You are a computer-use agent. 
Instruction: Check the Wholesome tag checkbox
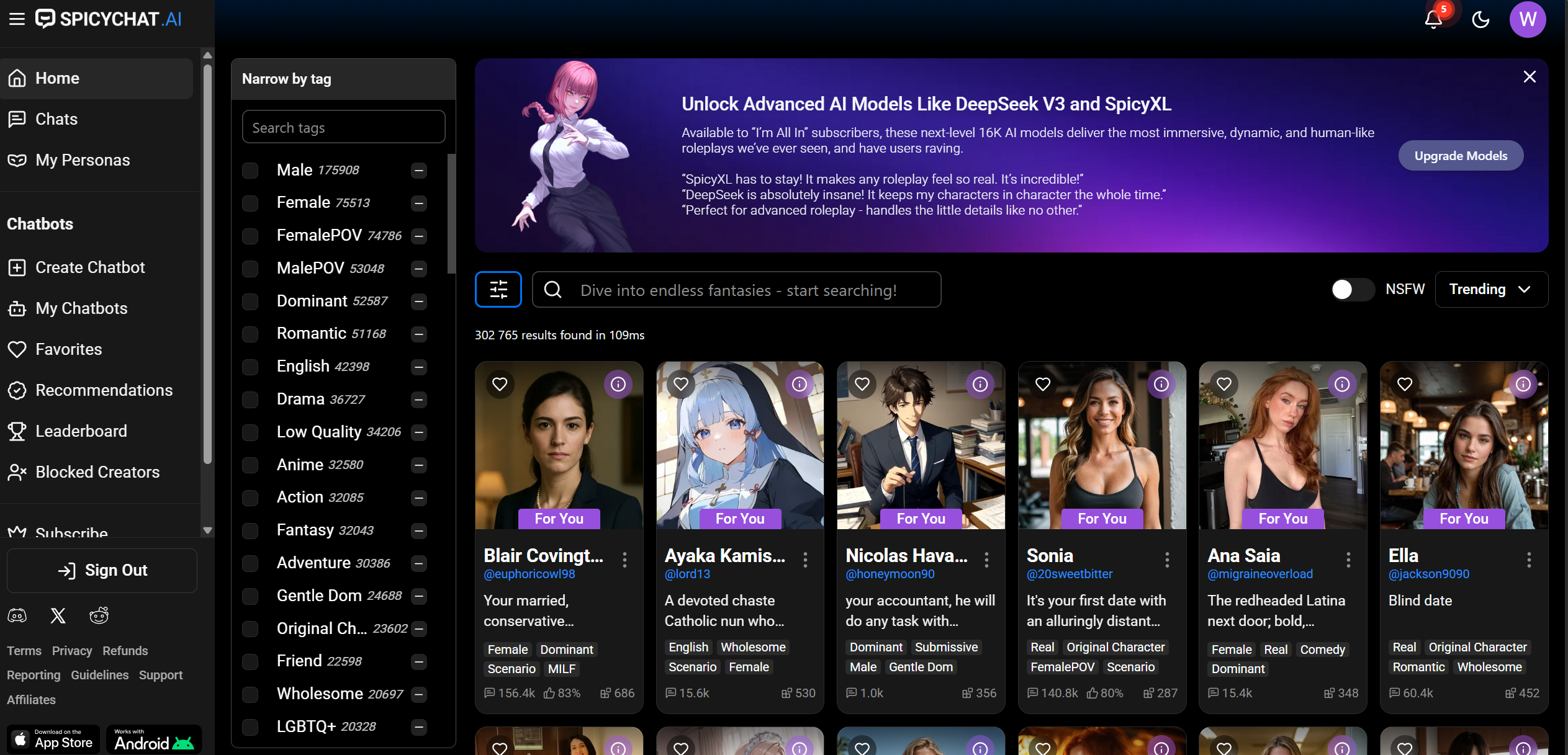[x=250, y=694]
